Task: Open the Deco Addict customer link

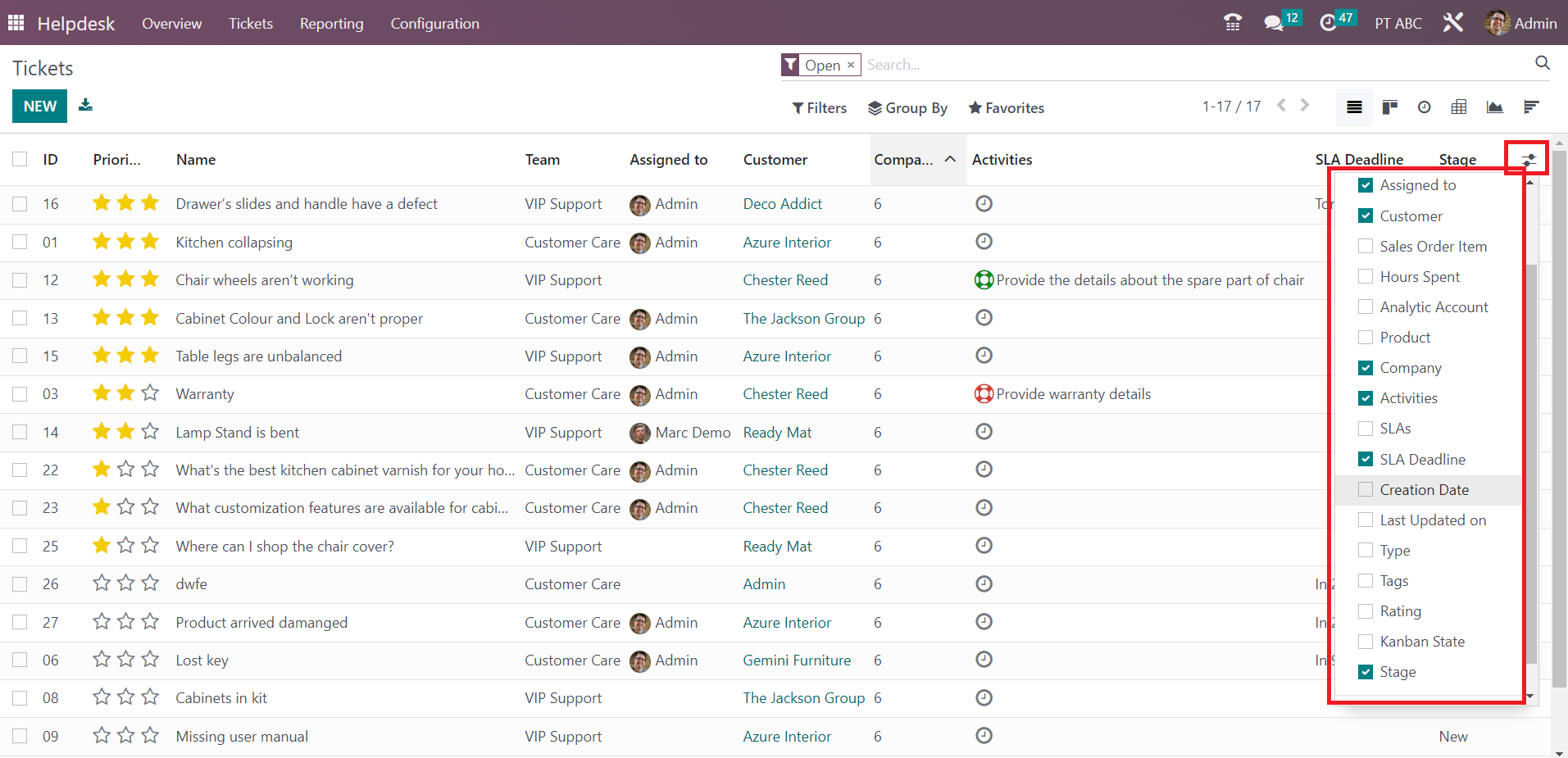Action: tap(782, 204)
